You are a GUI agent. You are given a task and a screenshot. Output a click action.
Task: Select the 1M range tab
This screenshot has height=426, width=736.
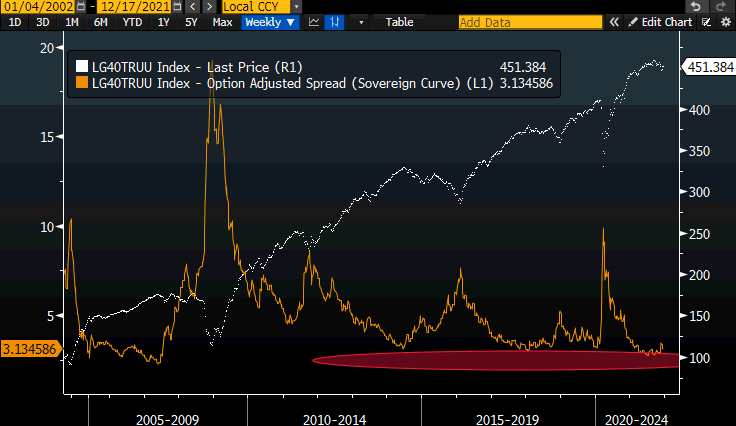(x=71, y=22)
